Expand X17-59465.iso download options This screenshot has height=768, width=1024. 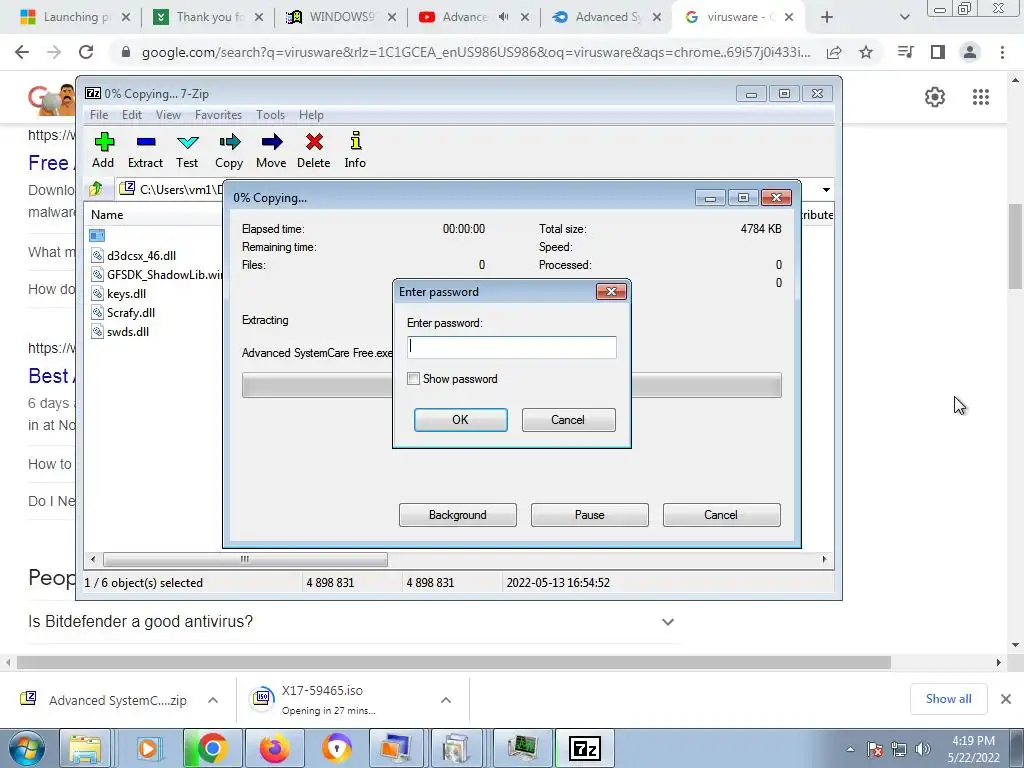pos(446,700)
